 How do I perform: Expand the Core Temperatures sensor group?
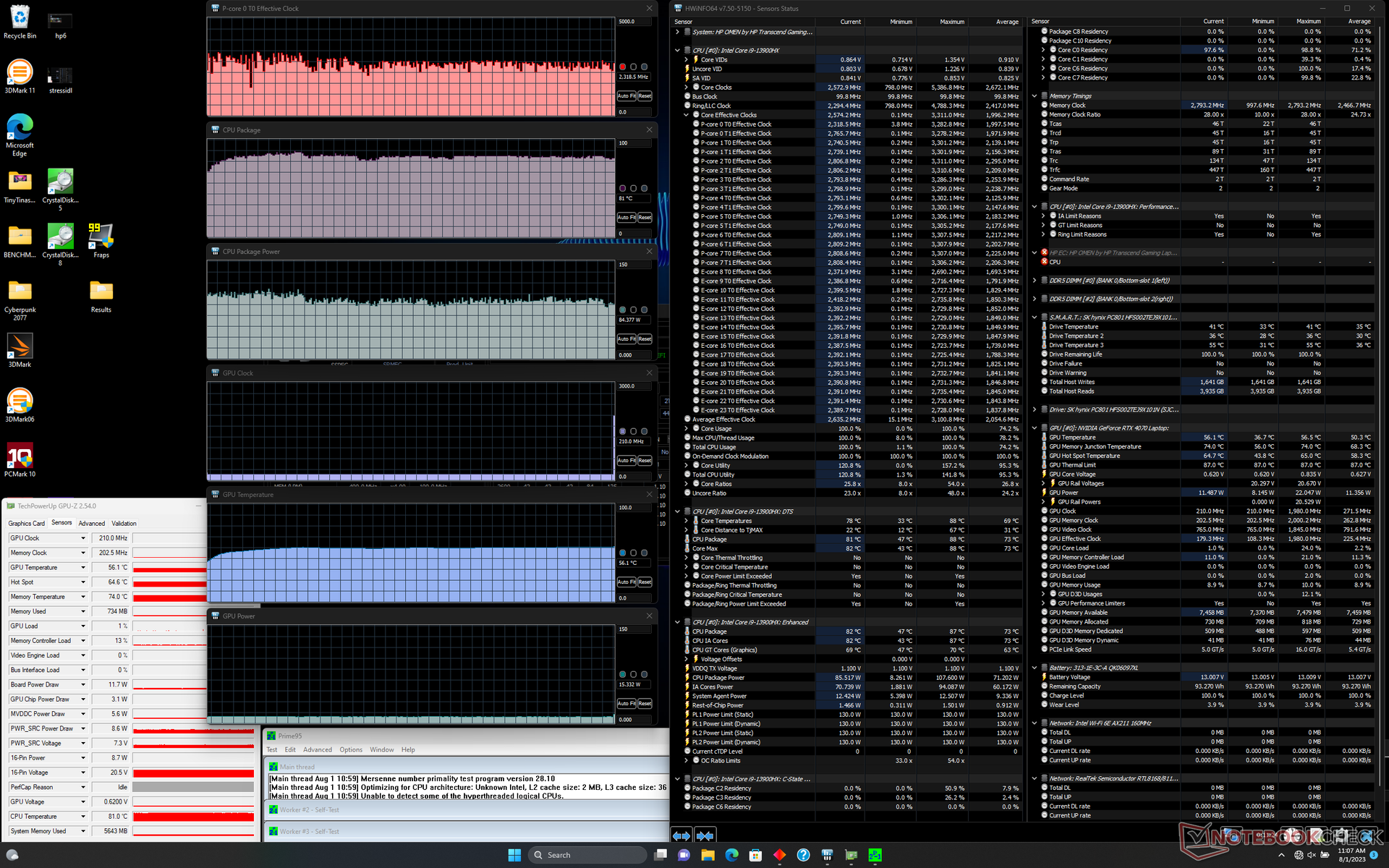coord(687,521)
